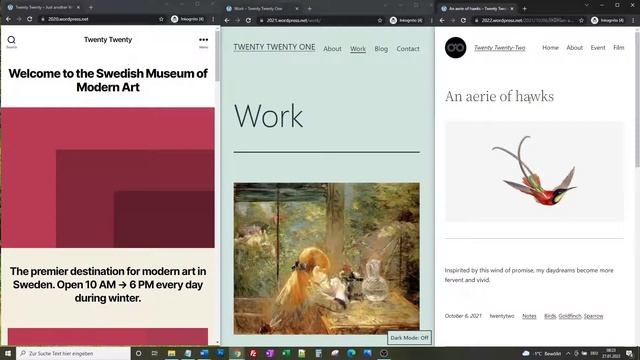This screenshot has width=640, height=360.
Task: Bookmark the 2022.wordpress.net page with the star
Action: click(x=582, y=20)
